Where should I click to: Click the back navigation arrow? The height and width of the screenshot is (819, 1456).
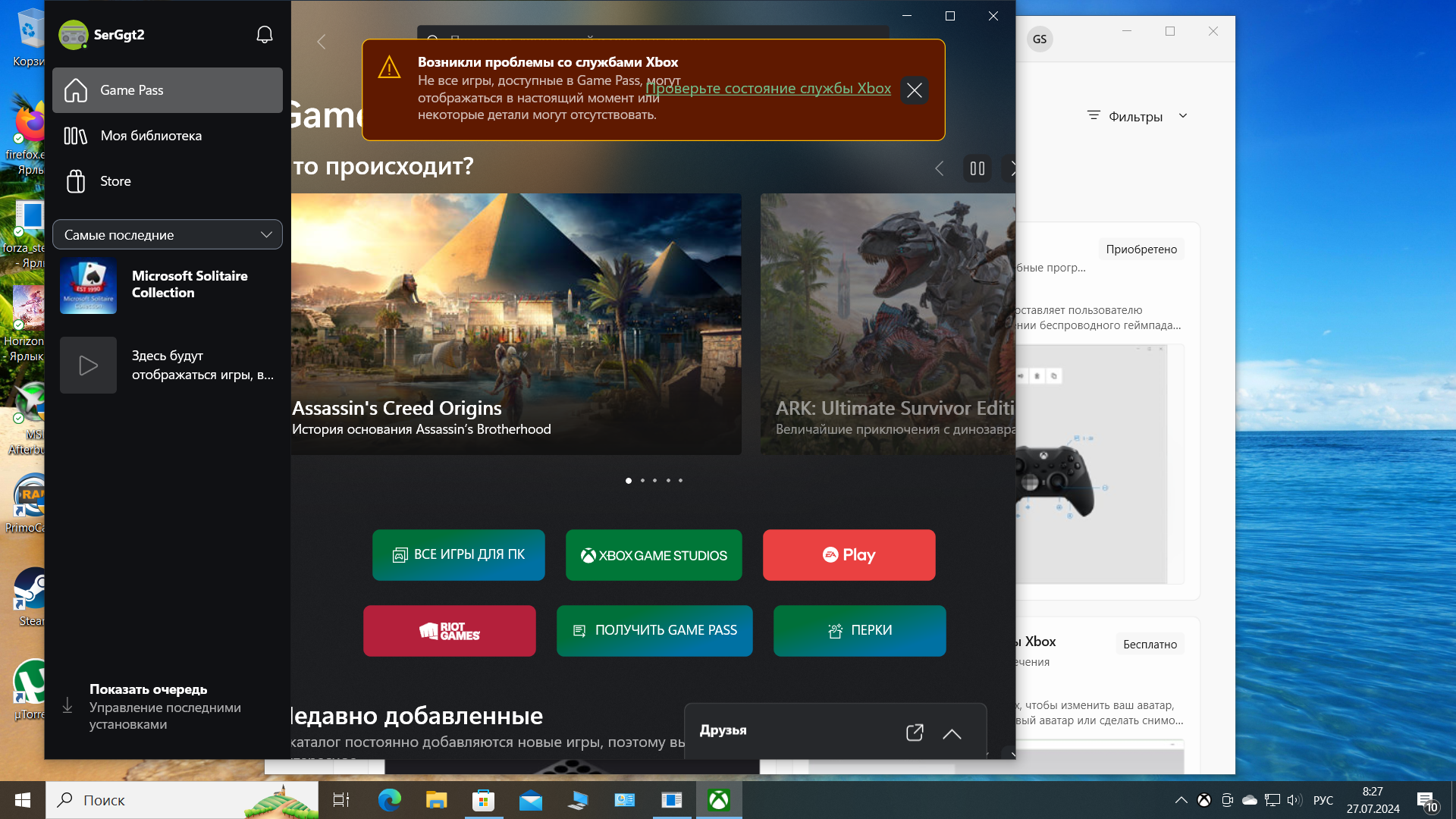[322, 42]
